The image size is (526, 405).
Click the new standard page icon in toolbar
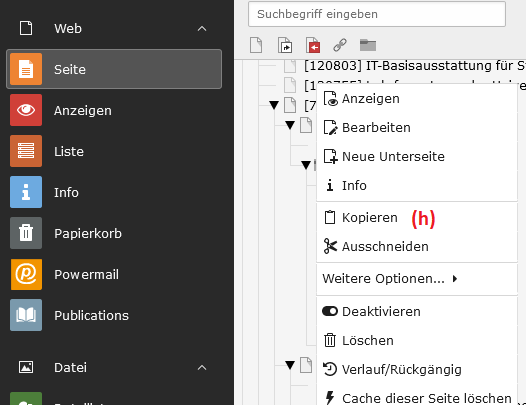click(256, 45)
